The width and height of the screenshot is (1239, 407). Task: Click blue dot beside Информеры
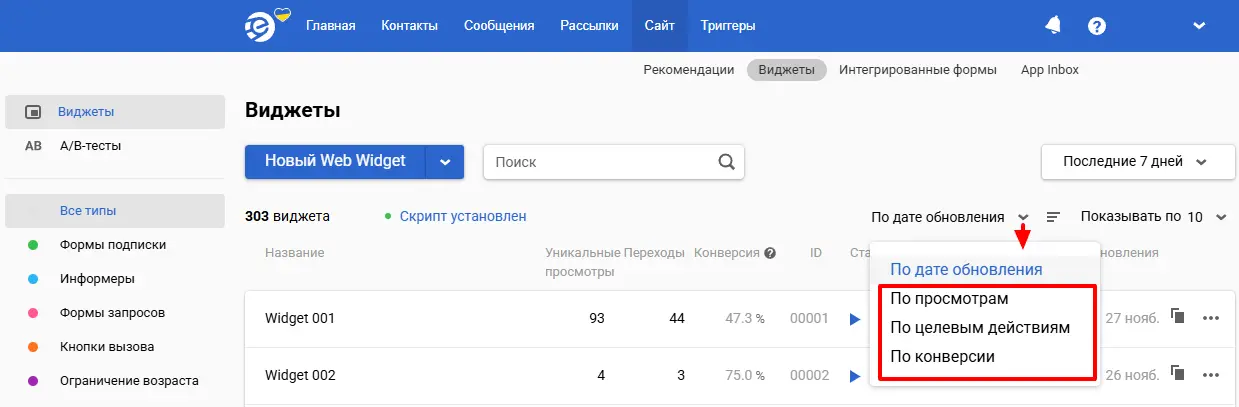(x=33, y=279)
